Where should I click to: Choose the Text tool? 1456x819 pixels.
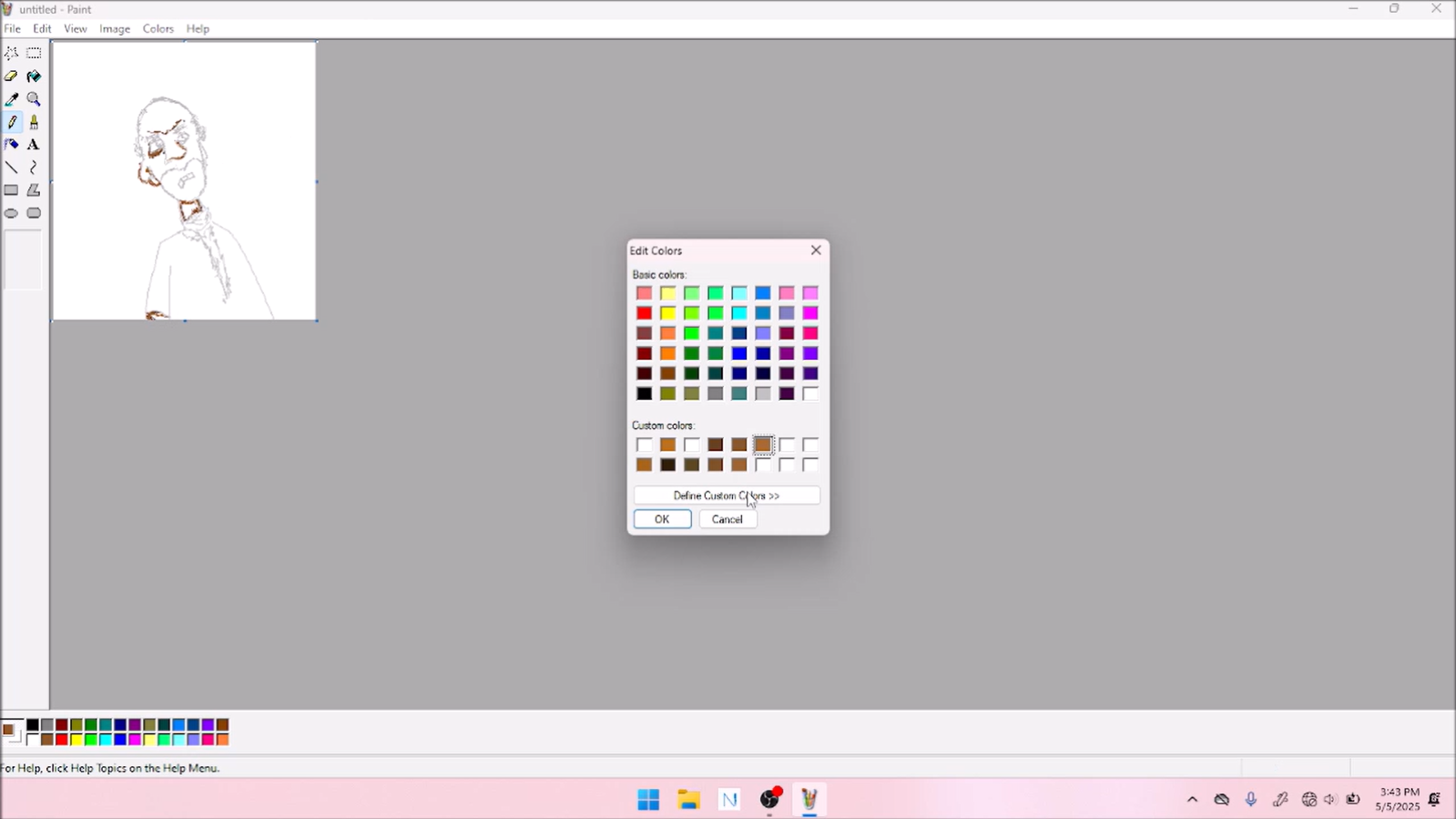(34, 145)
